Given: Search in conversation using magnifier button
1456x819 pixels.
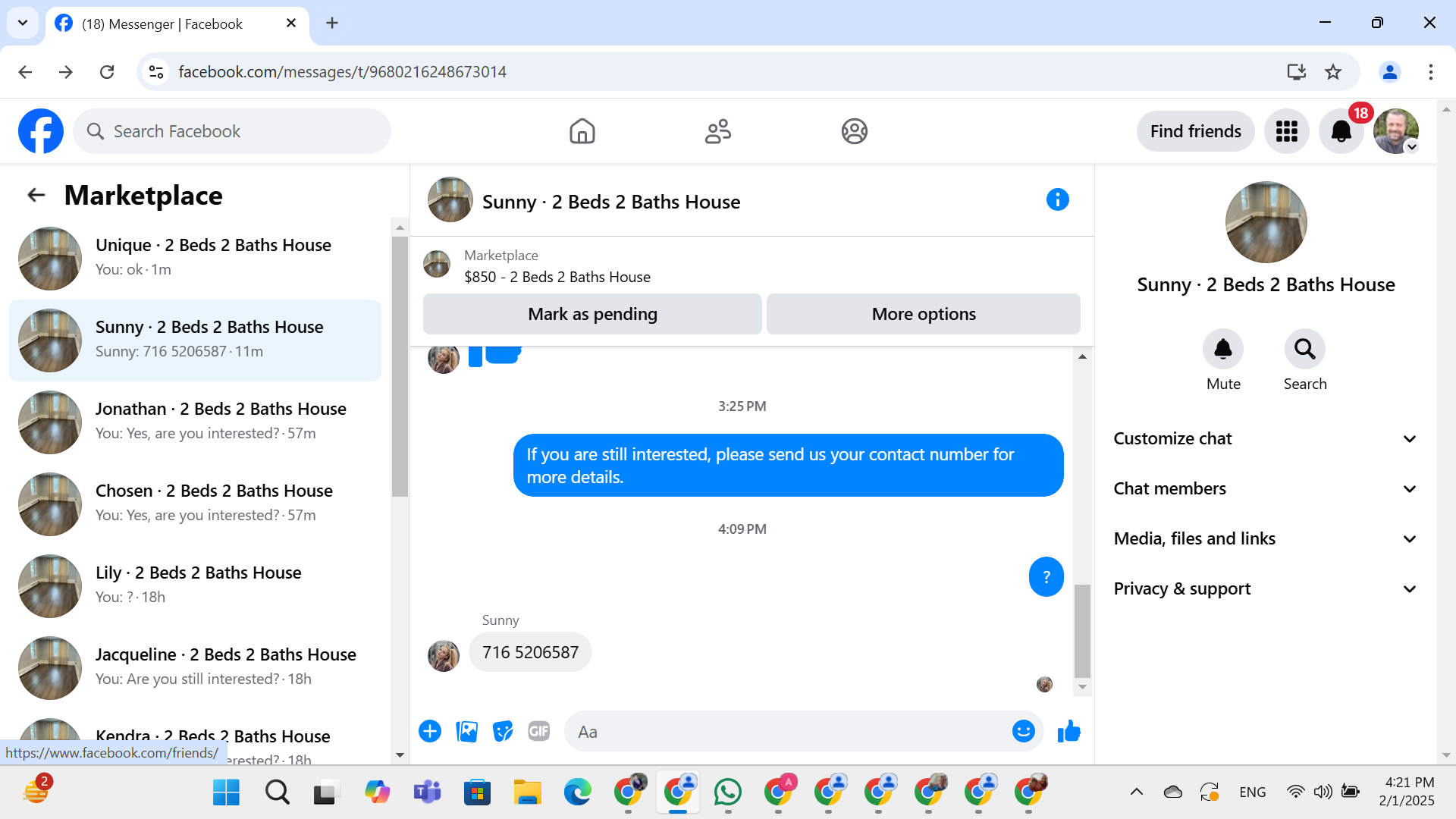Looking at the screenshot, I should [1304, 350].
